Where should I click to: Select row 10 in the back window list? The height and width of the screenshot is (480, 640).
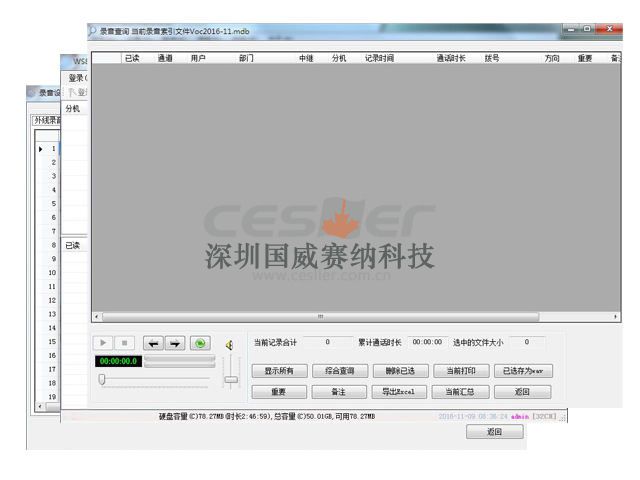(x=48, y=273)
